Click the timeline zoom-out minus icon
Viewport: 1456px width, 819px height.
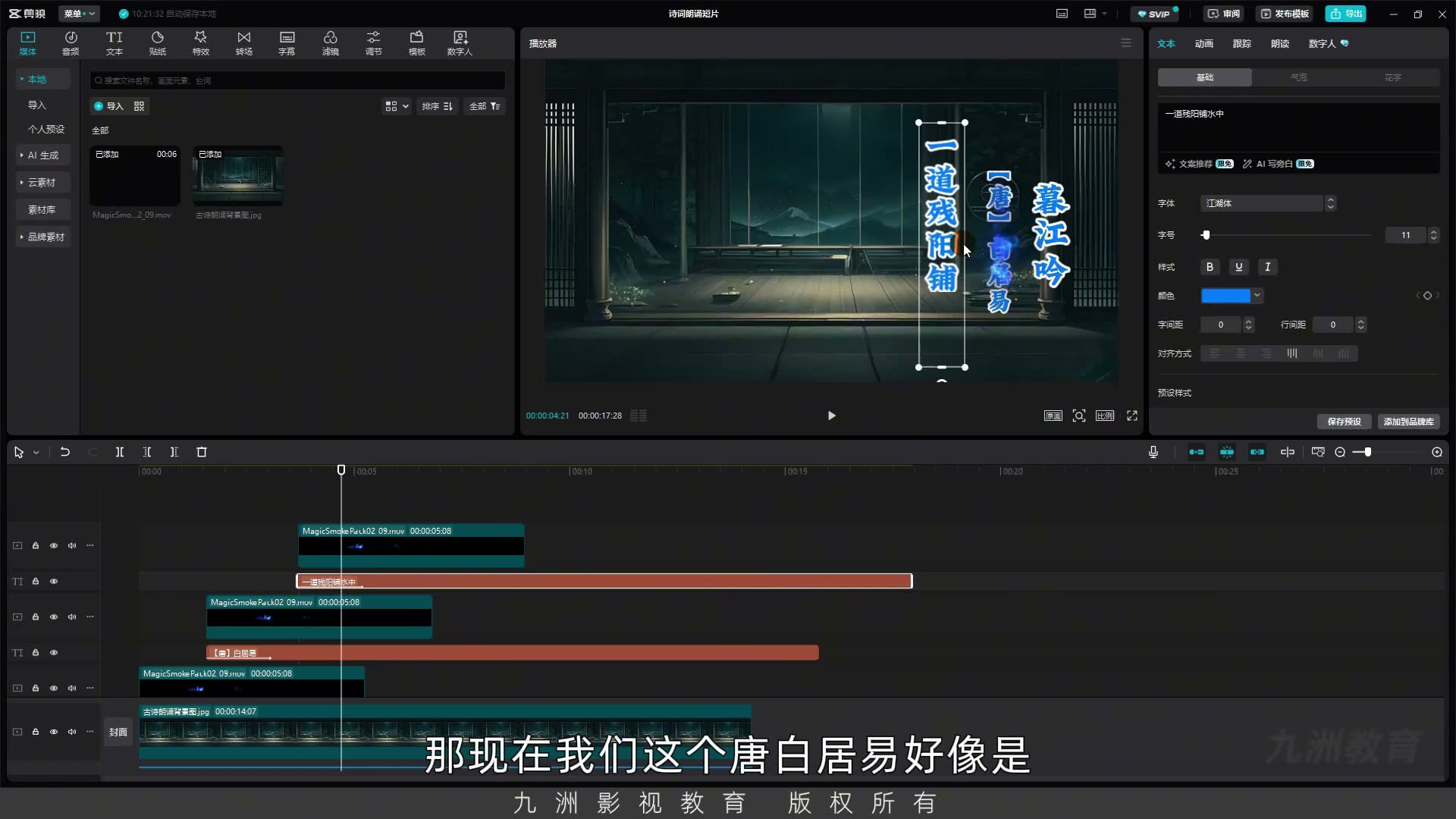click(1340, 452)
